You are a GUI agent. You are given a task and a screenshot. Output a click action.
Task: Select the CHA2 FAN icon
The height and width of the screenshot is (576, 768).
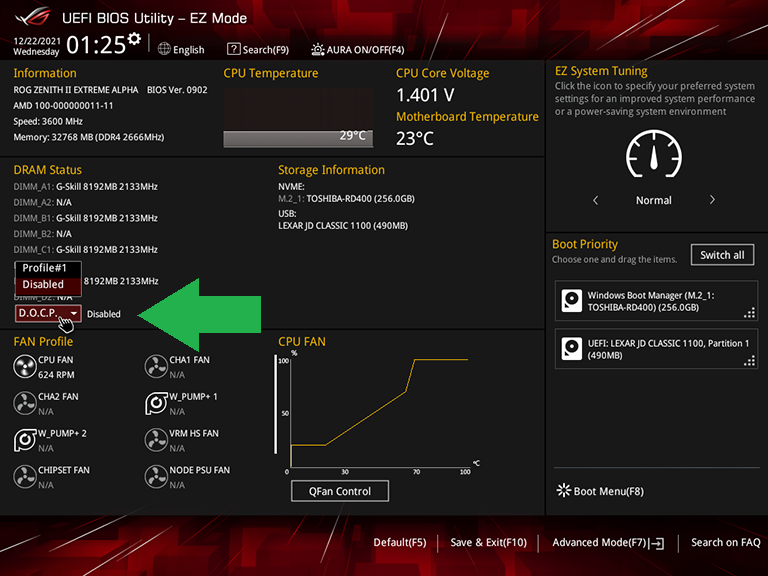tap(24, 404)
